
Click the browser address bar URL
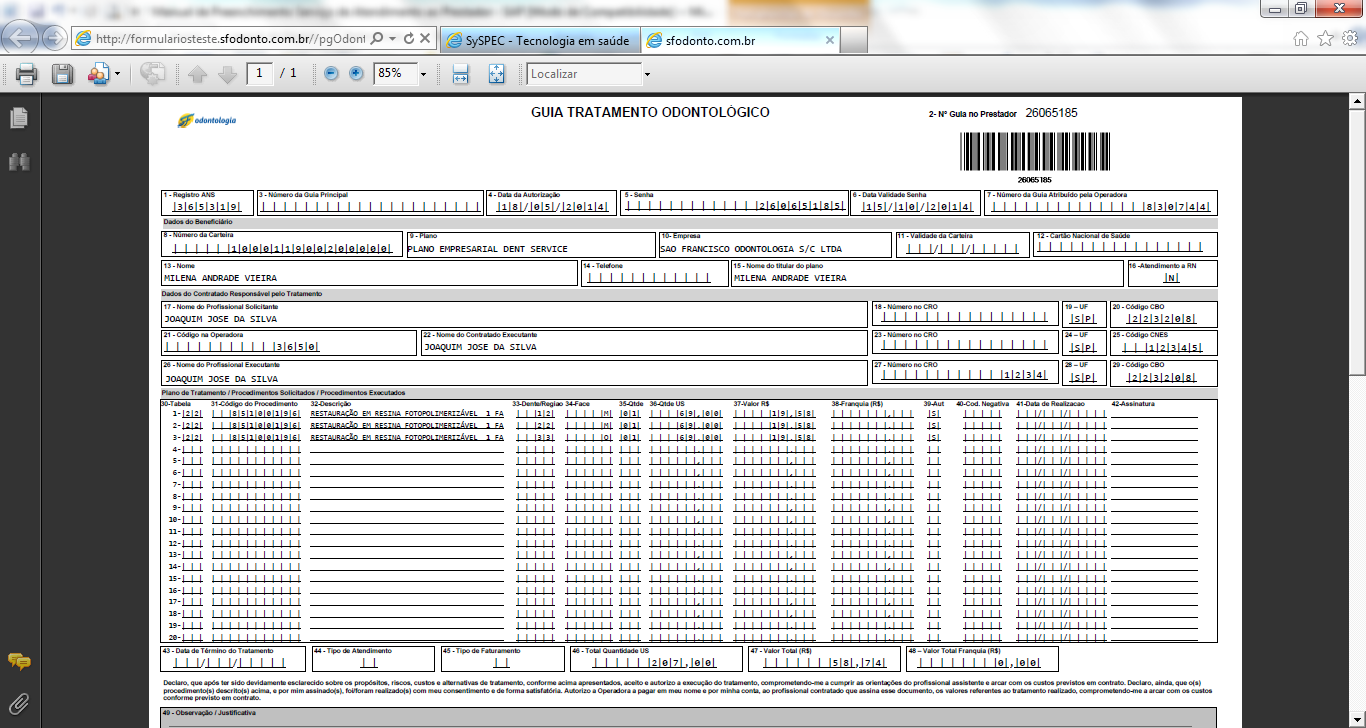[x=231, y=39]
